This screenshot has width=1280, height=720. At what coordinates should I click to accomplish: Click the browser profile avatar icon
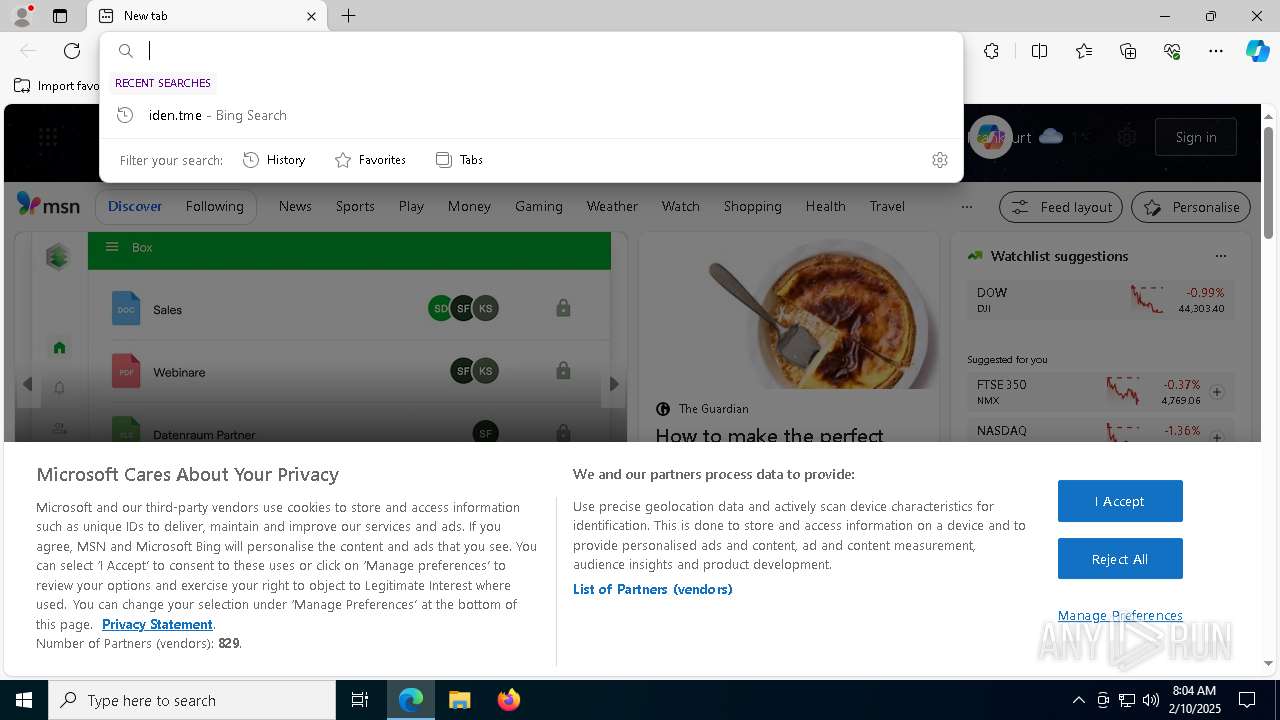(x=22, y=16)
